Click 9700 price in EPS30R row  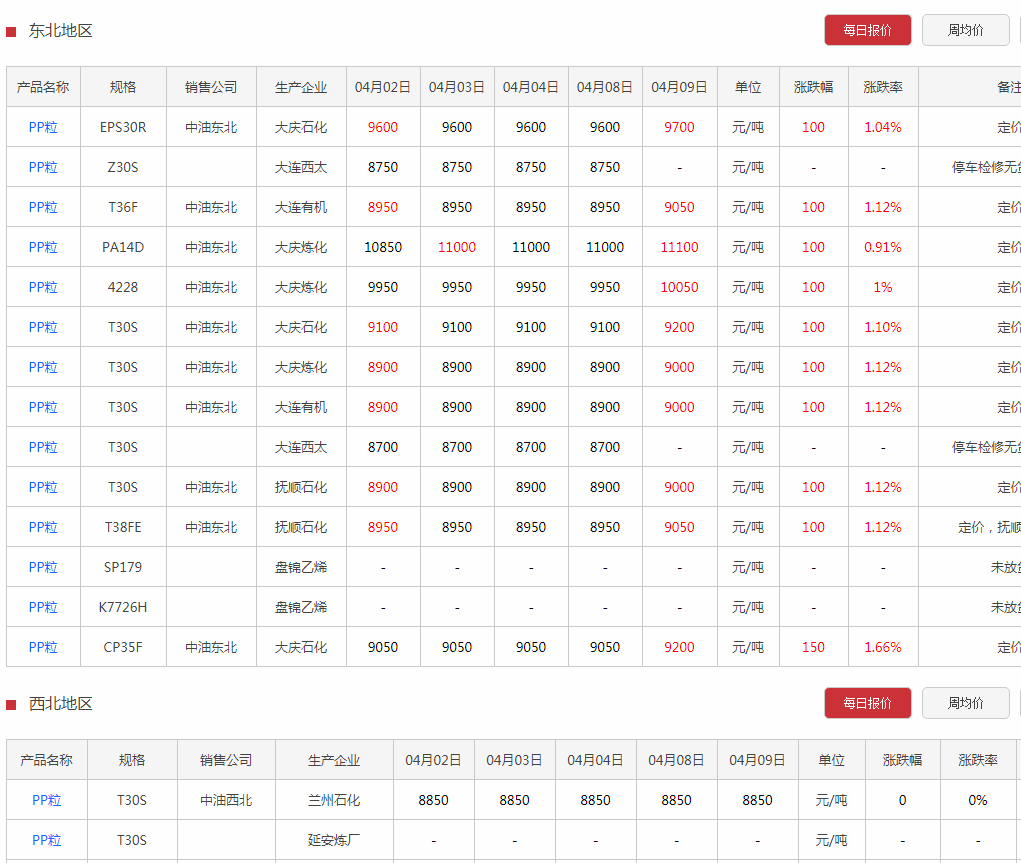pyautogui.click(x=679, y=127)
